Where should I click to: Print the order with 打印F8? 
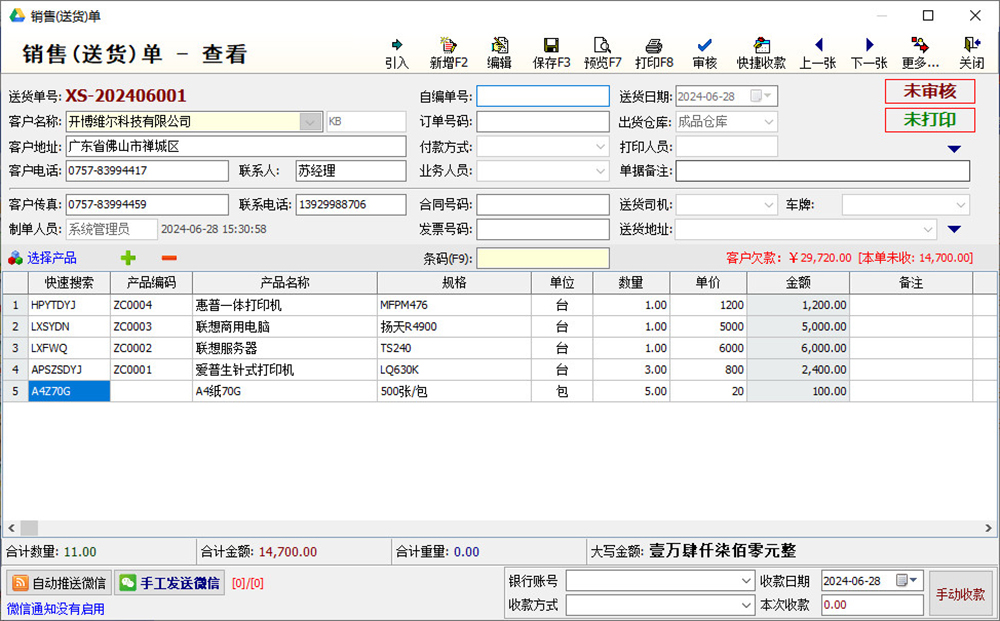point(654,53)
